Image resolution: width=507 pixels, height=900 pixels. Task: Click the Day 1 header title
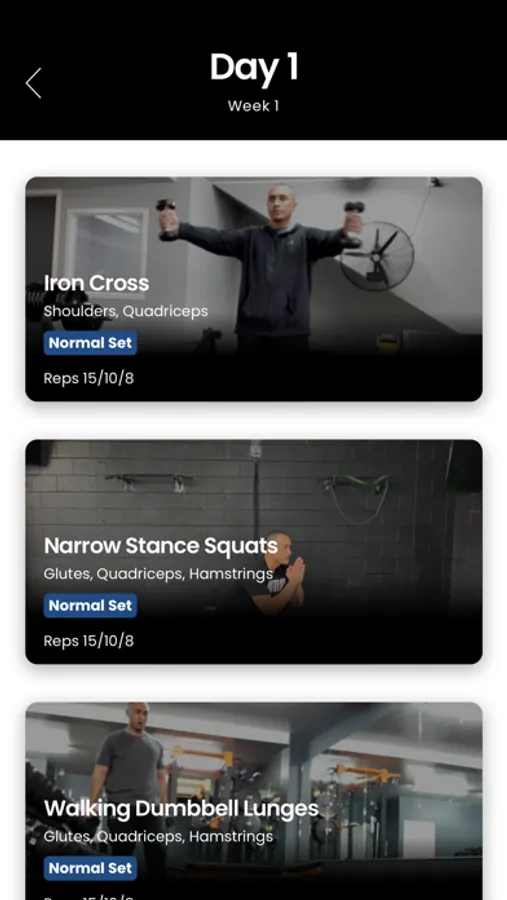254,67
